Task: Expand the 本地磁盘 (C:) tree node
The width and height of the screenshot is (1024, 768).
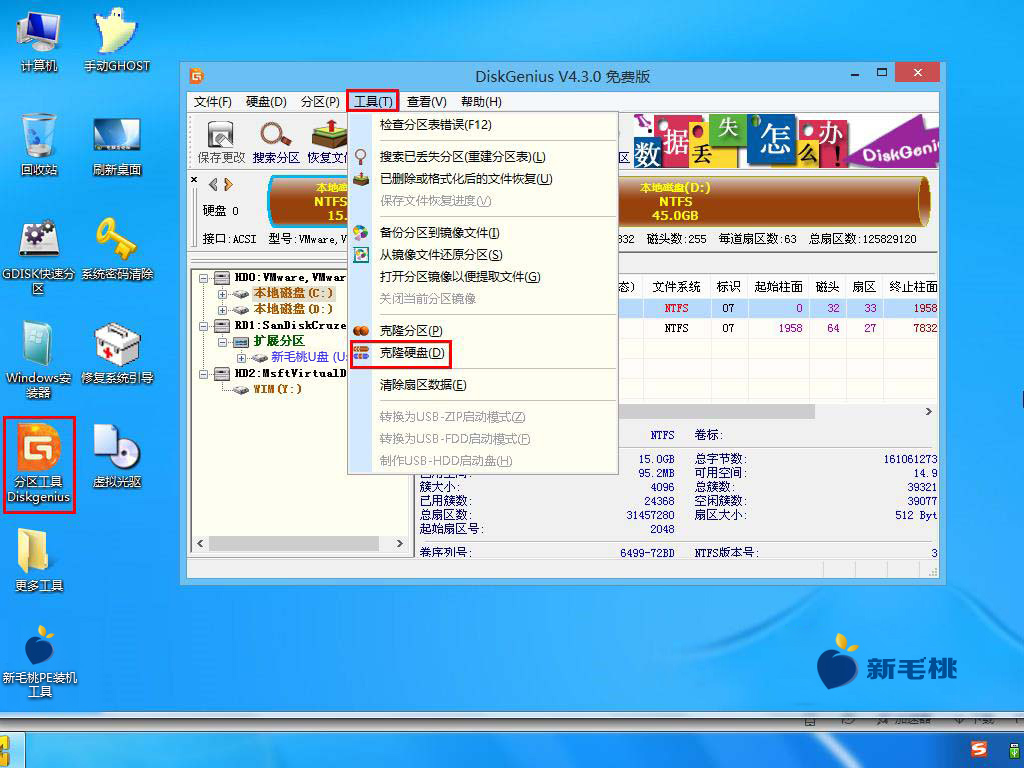Action: pyautogui.click(x=223, y=294)
